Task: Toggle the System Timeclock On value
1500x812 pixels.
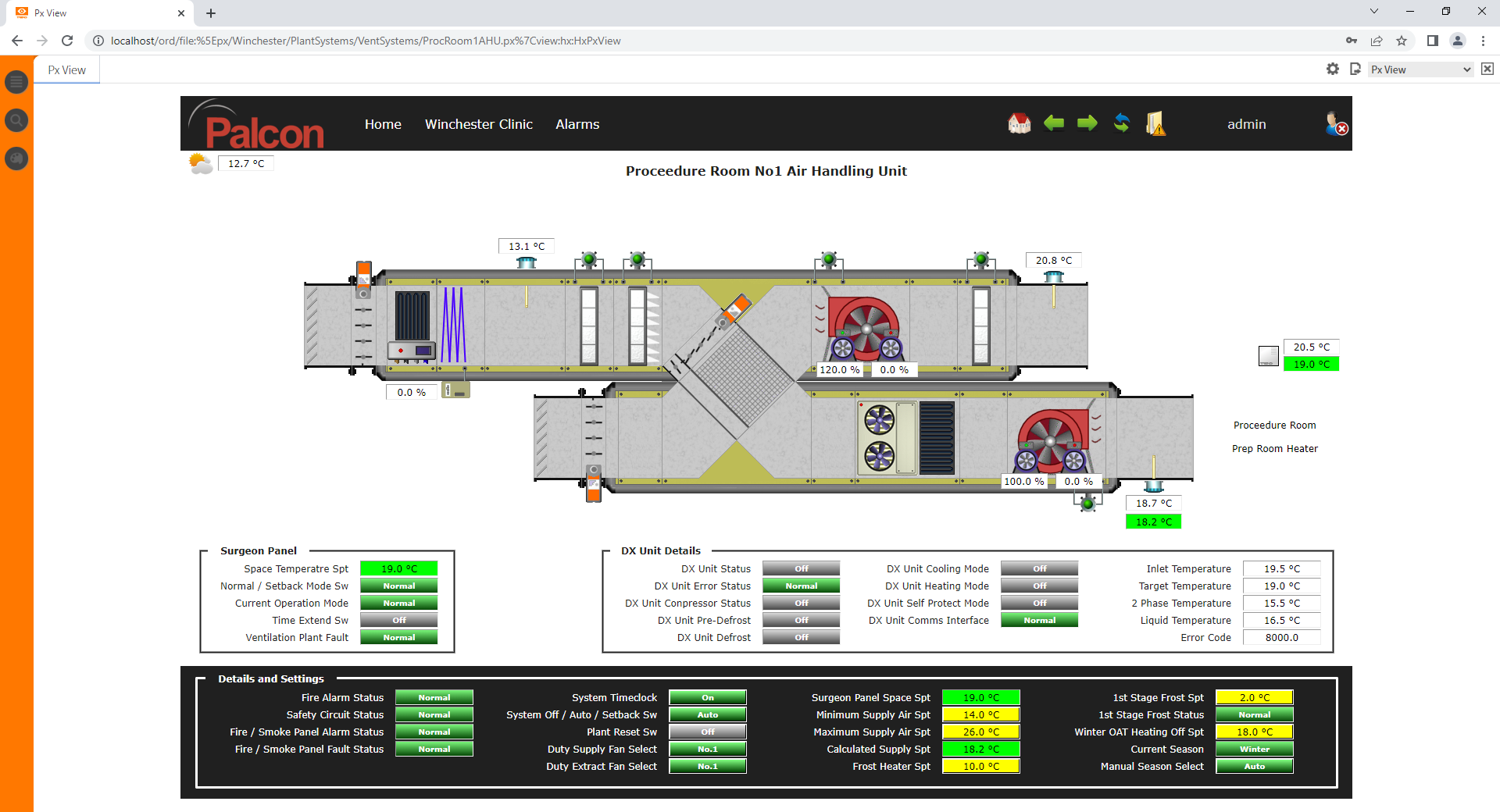Action: tap(707, 698)
